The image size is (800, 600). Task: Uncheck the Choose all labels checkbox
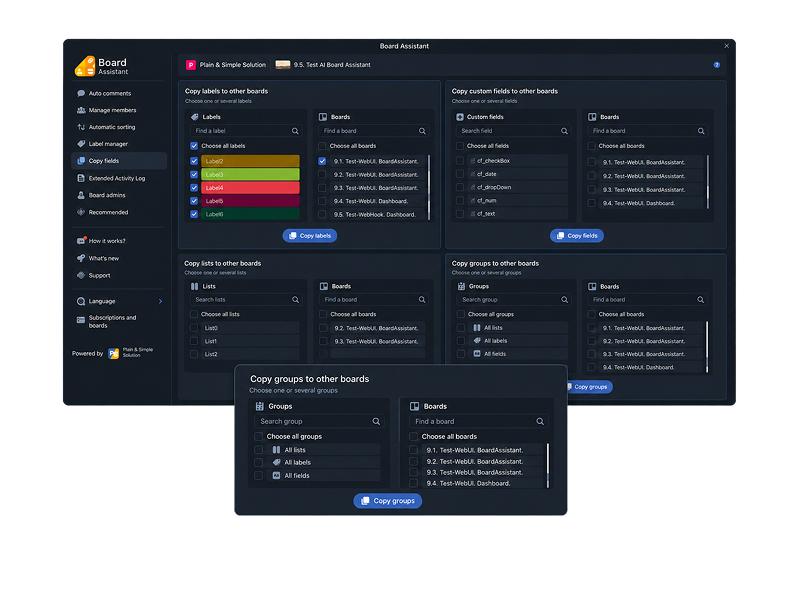(194, 146)
